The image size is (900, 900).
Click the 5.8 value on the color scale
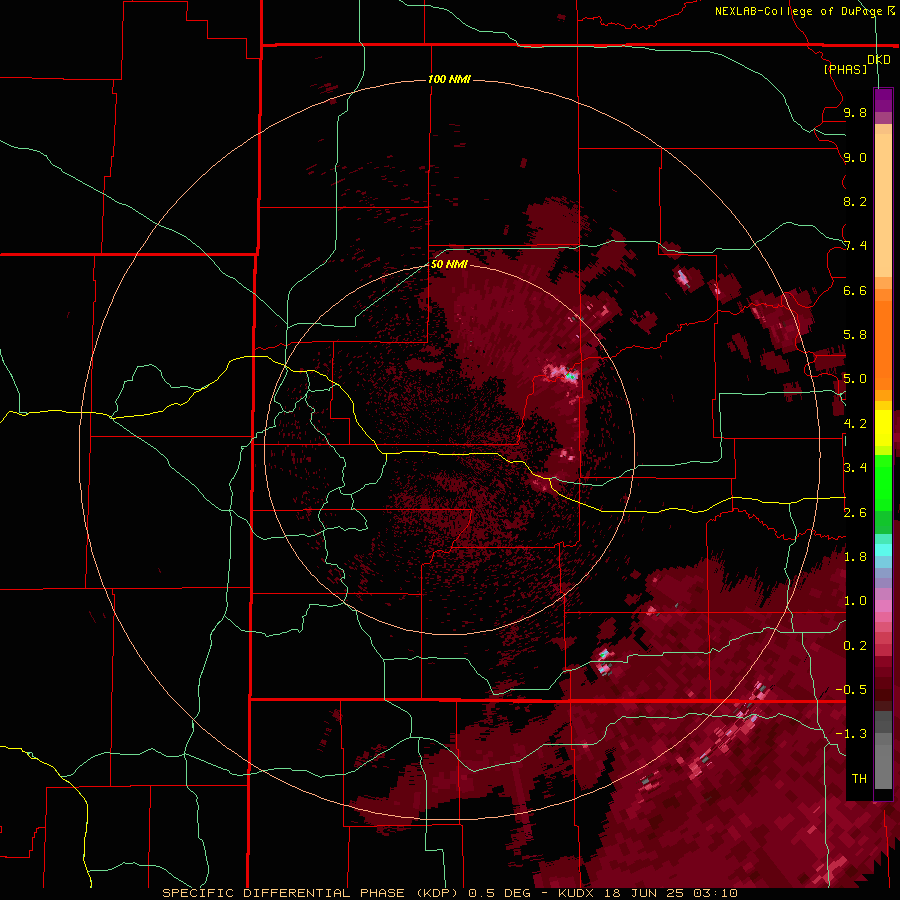(855, 335)
